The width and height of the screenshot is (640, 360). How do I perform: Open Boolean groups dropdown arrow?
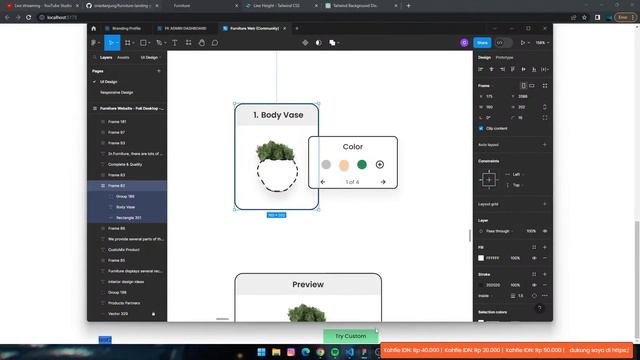[x=338, y=42]
